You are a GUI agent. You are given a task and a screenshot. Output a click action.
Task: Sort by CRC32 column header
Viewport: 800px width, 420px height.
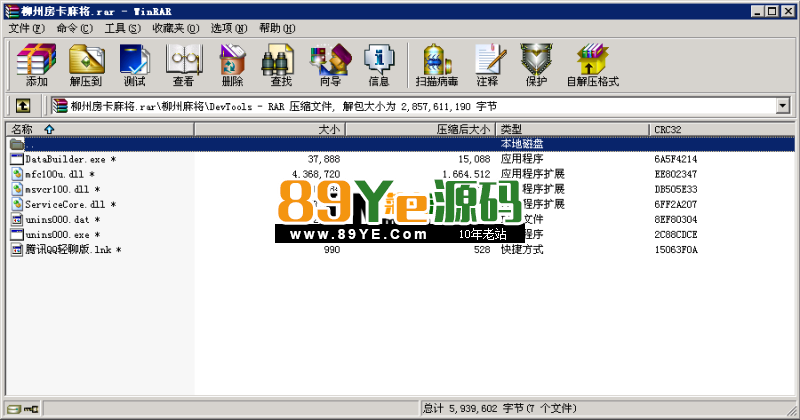point(721,129)
